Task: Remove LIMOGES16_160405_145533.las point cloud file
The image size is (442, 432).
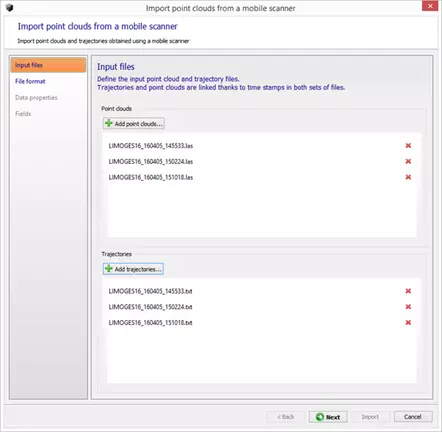Action: point(408,146)
